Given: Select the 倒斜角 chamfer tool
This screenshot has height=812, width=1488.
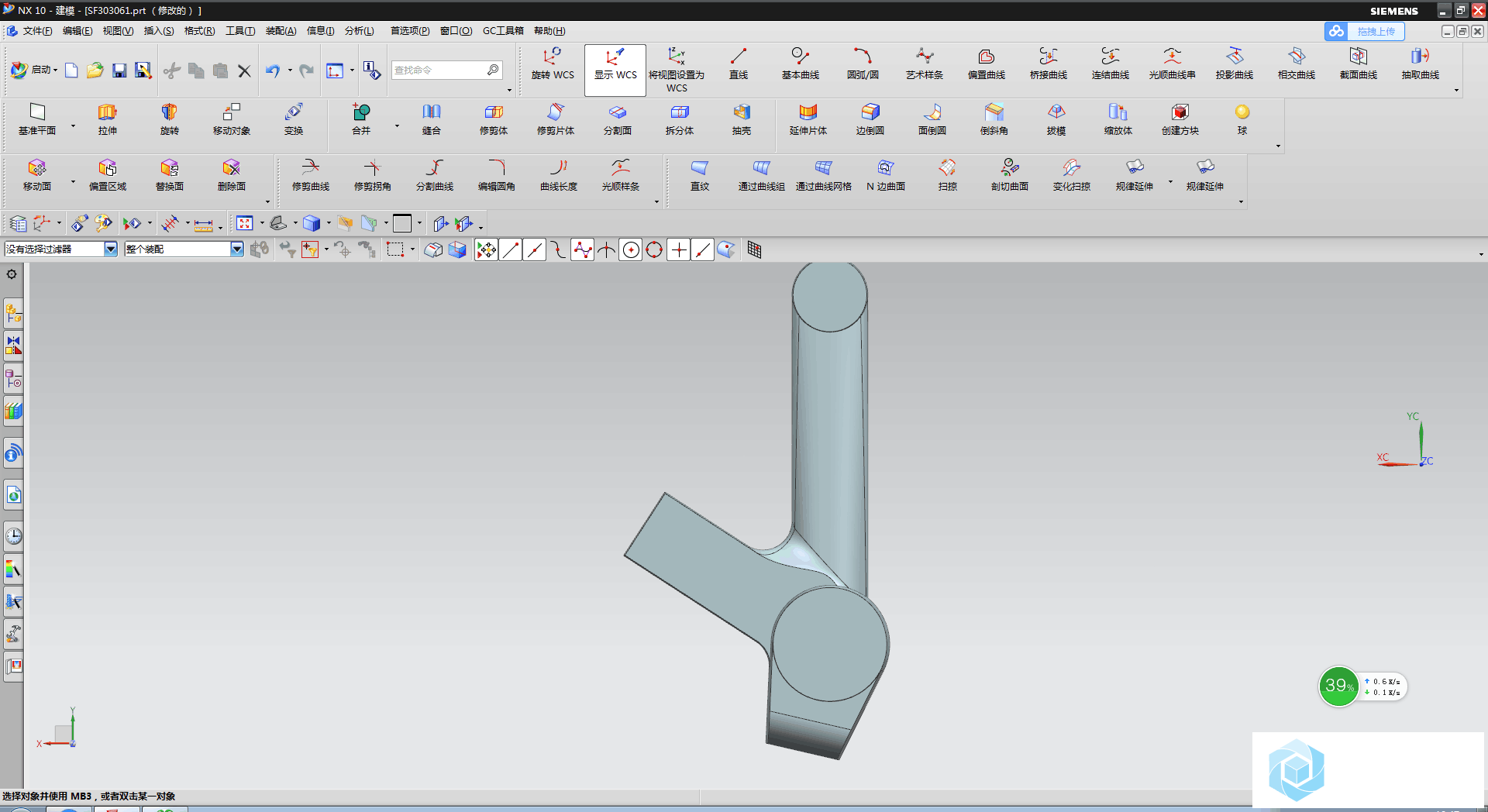Looking at the screenshot, I should click(994, 120).
